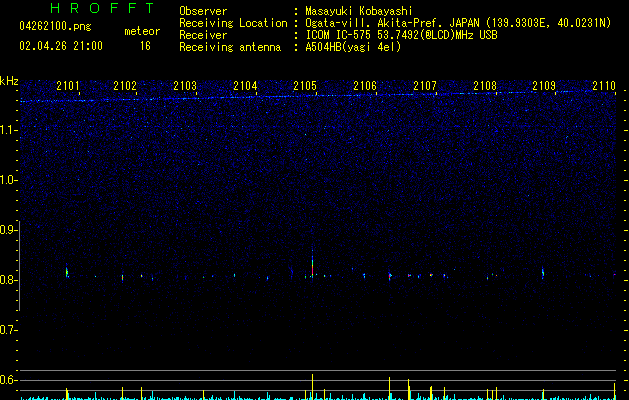The height and width of the screenshot is (400, 629).
Task: Click the kHz axis unit label
Action: click(9, 81)
